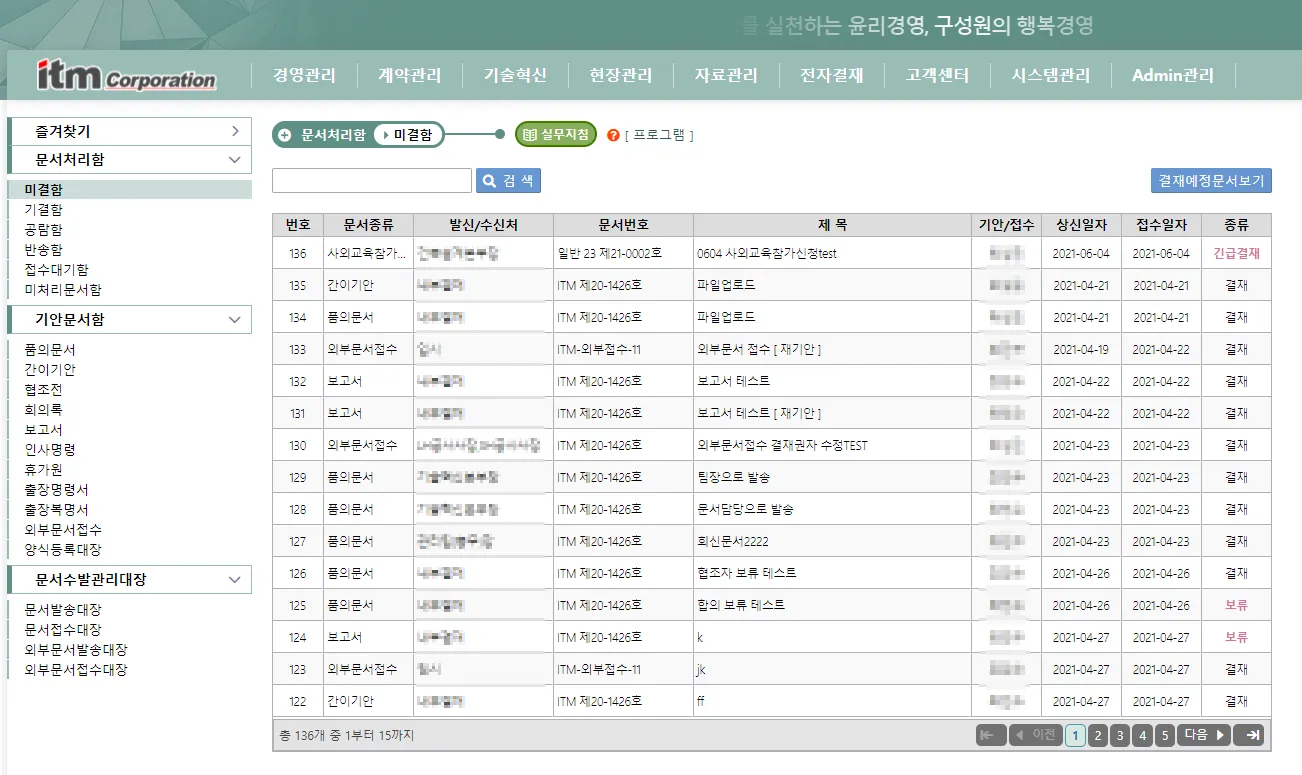
Task: Select 기결함 in the sidebar
Action: pyautogui.click(x=43, y=210)
